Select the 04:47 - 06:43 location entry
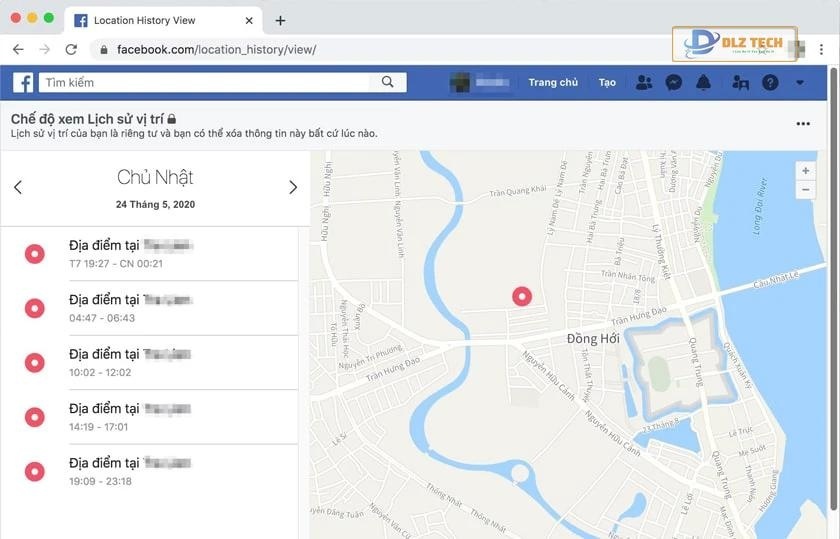The image size is (840, 539). pyautogui.click(x=150, y=308)
